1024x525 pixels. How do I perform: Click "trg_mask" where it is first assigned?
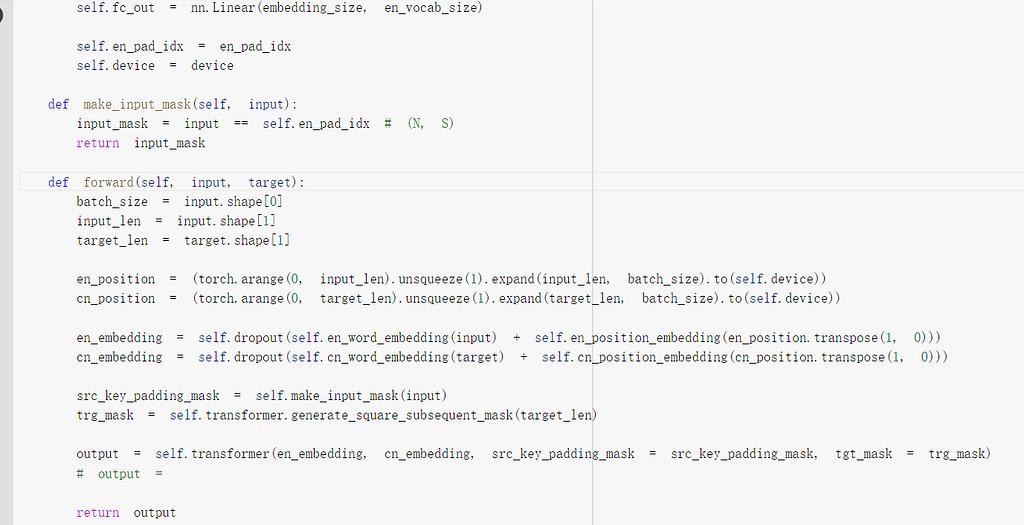click(105, 415)
